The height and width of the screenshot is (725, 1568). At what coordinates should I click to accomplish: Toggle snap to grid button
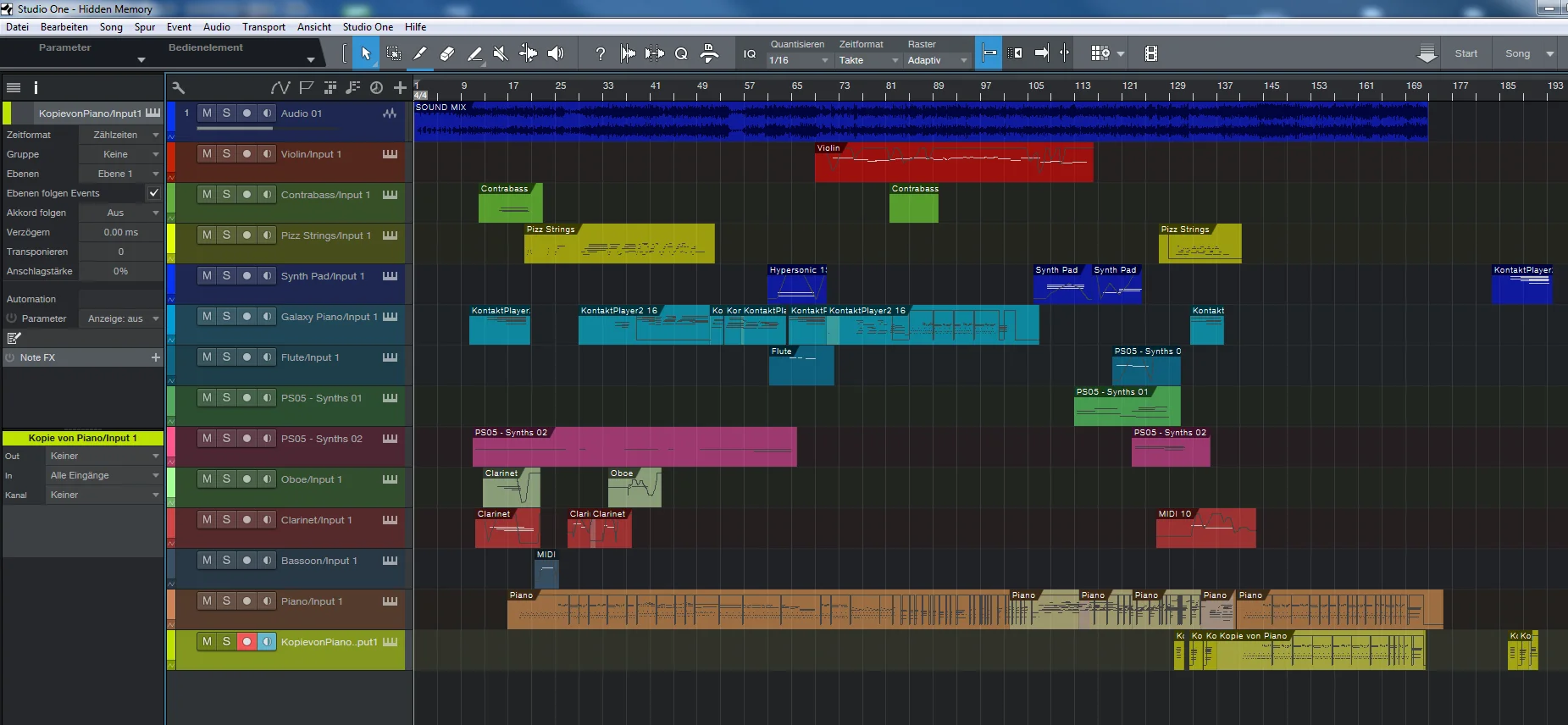coord(989,53)
